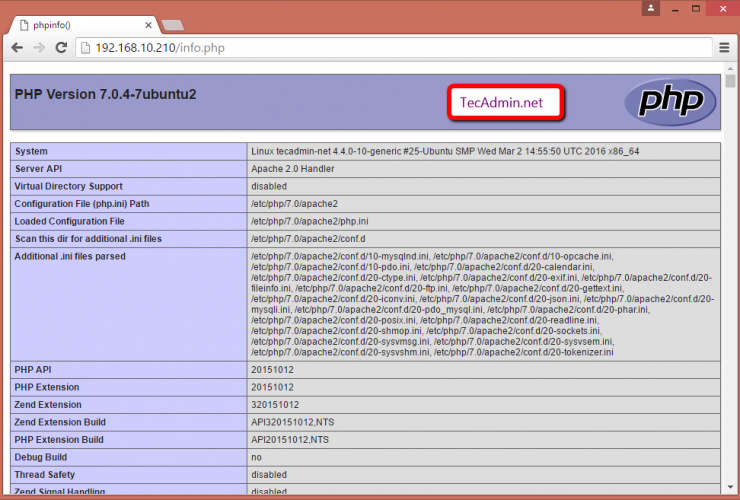Click the scrollbar down arrow

click(x=731, y=491)
